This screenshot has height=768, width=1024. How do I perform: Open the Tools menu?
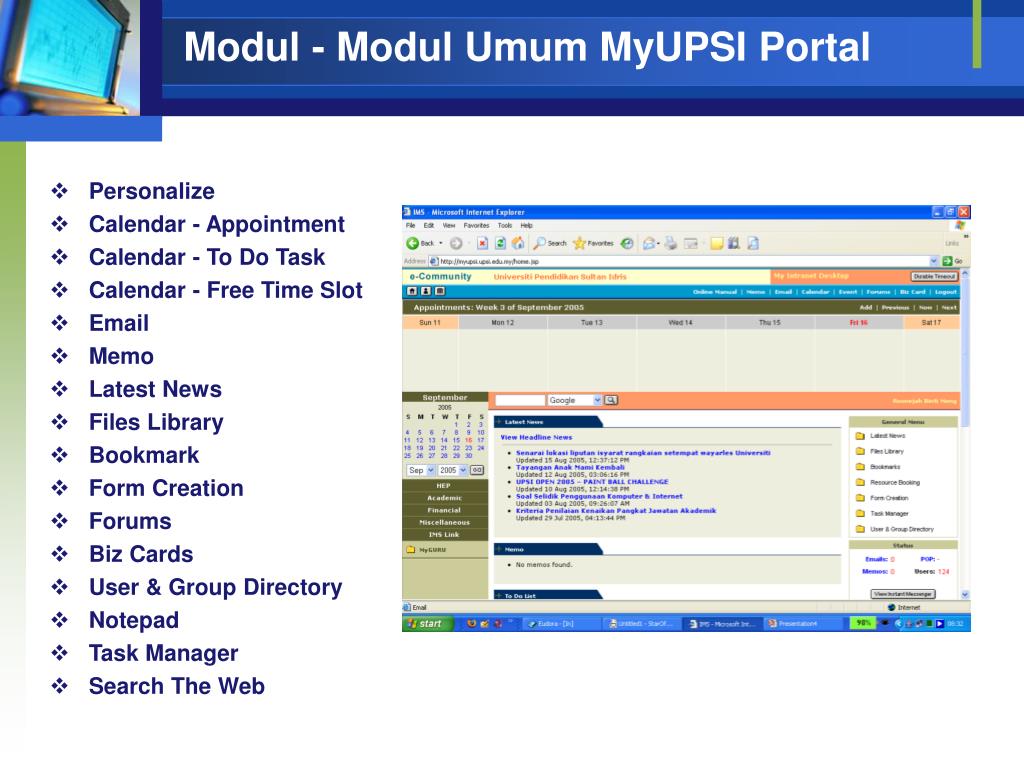click(505, 225)
